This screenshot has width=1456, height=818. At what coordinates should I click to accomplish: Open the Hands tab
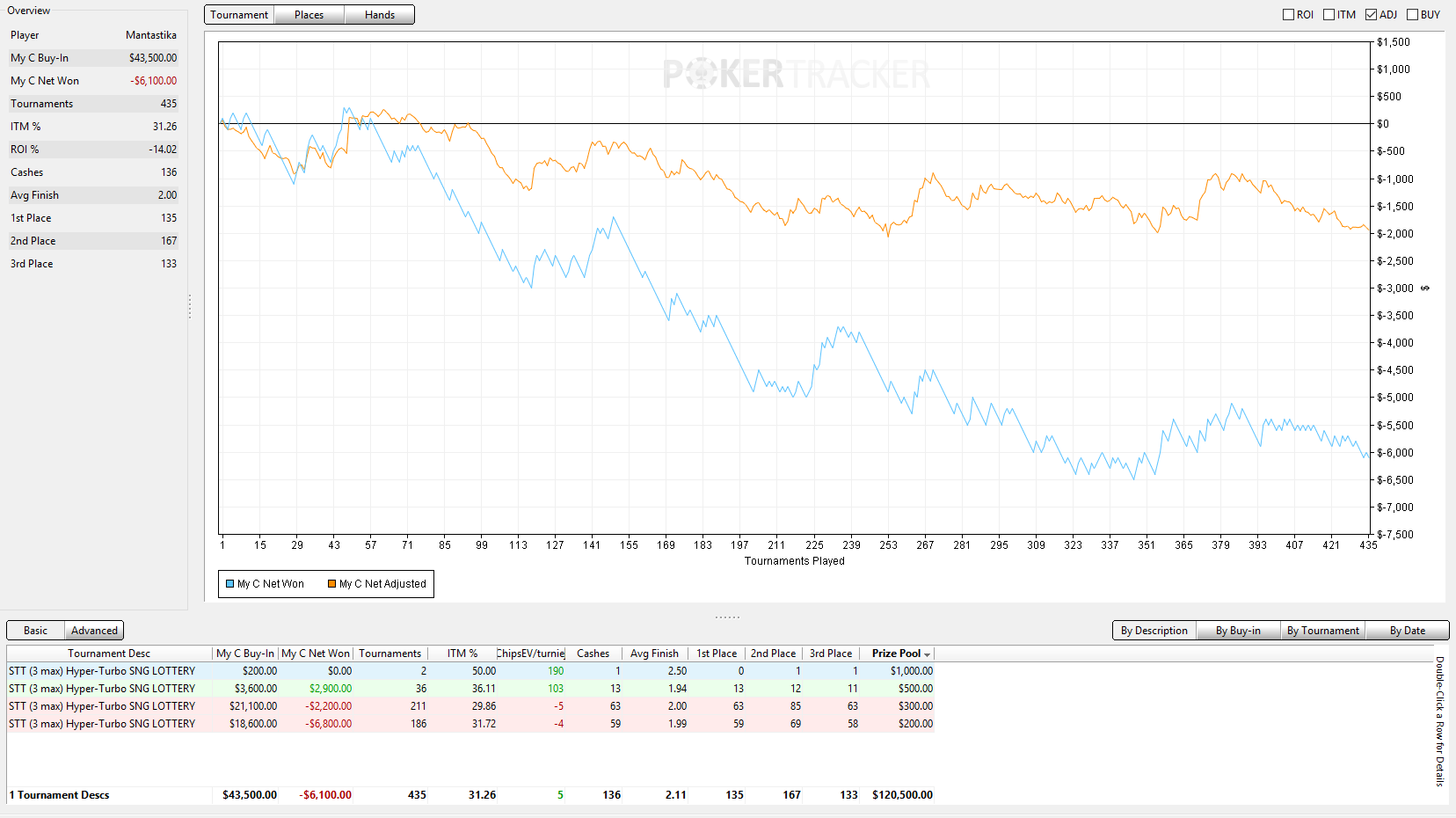(x=380, y=15)
